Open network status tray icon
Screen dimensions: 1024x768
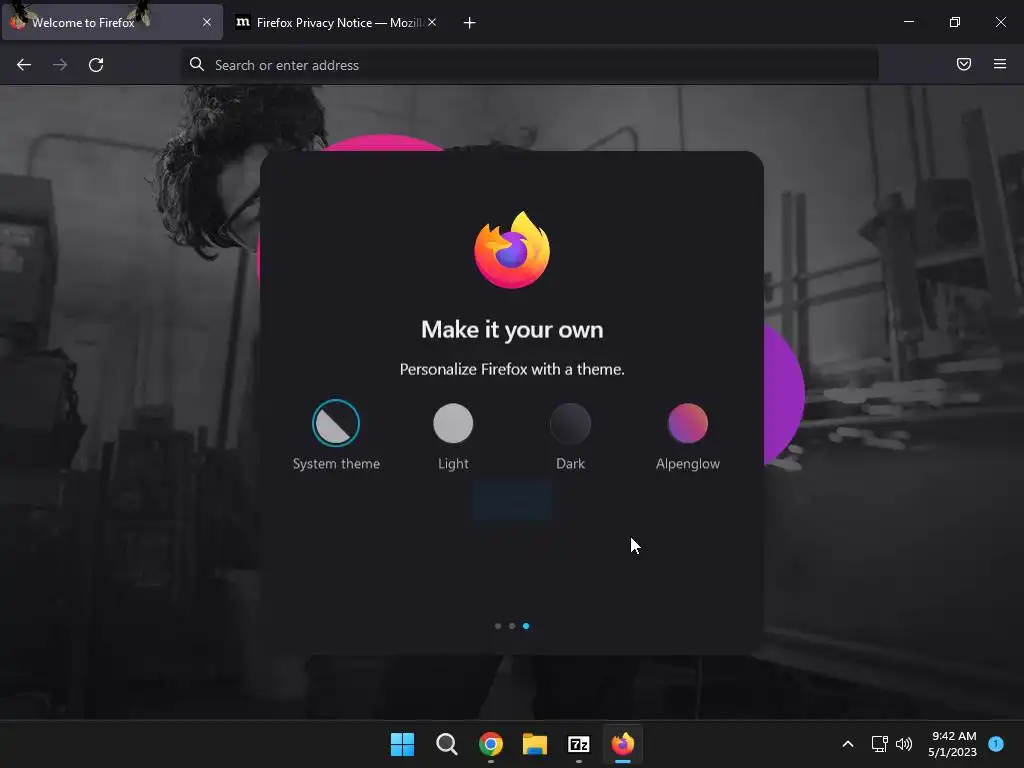(x=879, y=744)
